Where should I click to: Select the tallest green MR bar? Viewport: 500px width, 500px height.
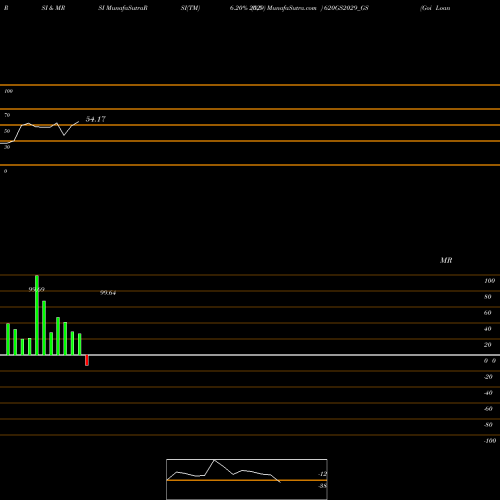click(x=37, y=315)
